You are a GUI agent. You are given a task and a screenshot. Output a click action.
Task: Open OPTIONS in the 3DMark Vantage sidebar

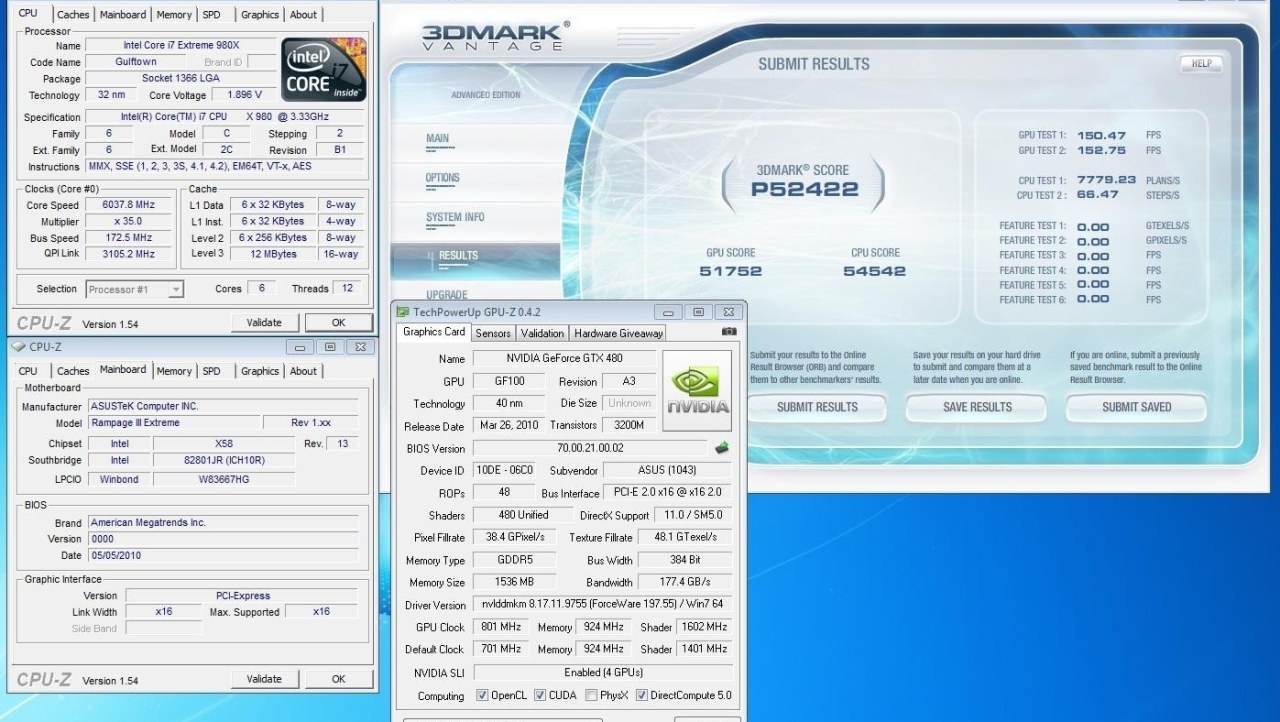(x=442, y=178)
